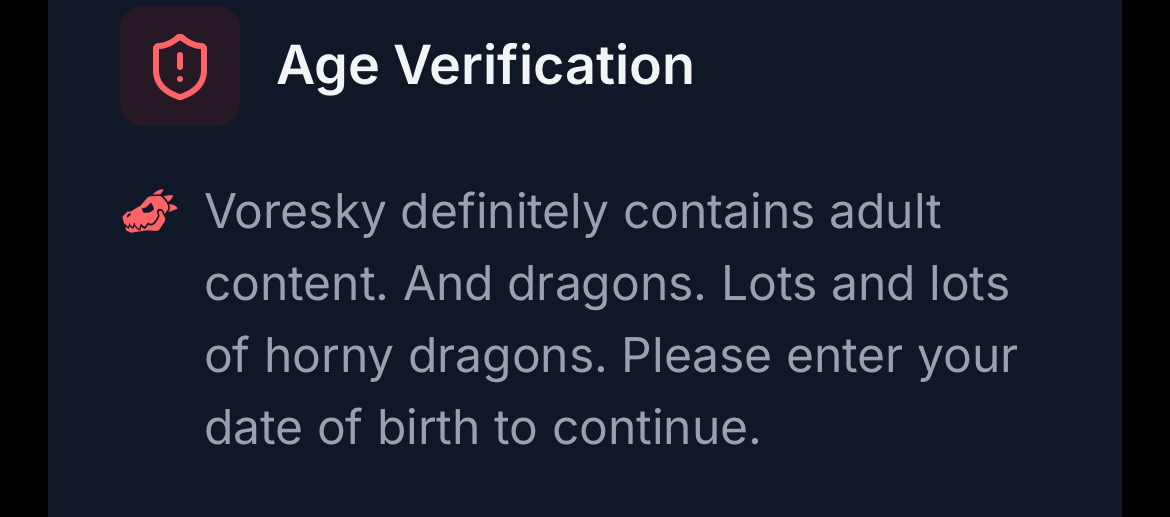Click the word "birth" in the last line

coord(428,428)
